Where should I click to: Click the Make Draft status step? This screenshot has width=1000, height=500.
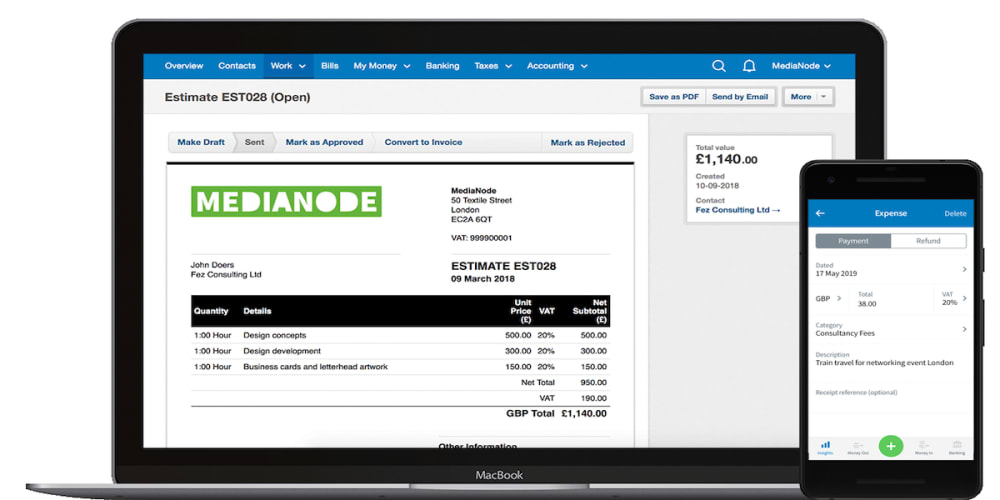[x=201, y=142]
